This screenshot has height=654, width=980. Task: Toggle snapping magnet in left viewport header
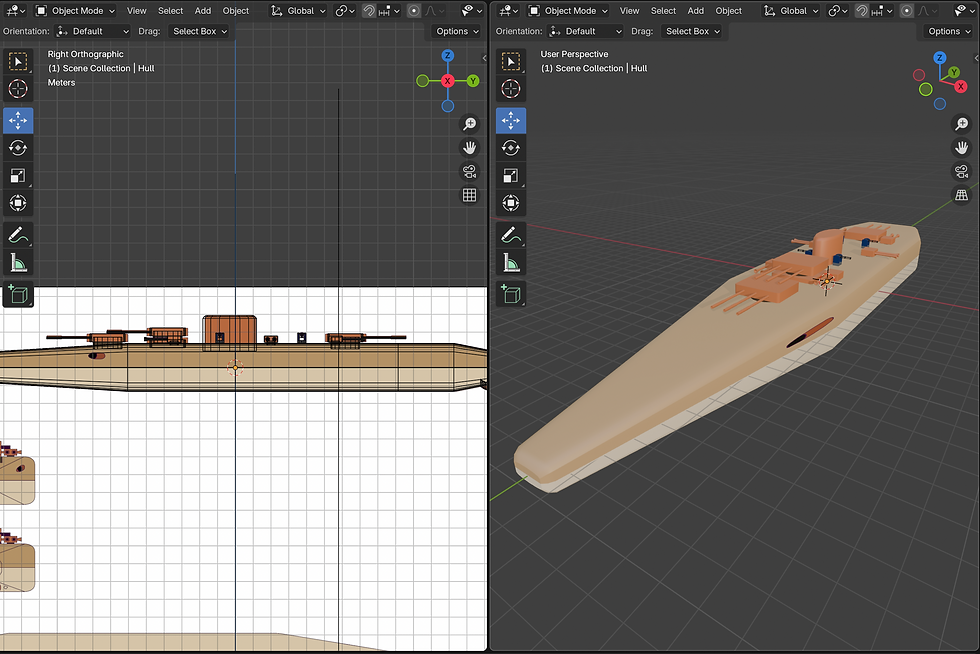(369, 11)
